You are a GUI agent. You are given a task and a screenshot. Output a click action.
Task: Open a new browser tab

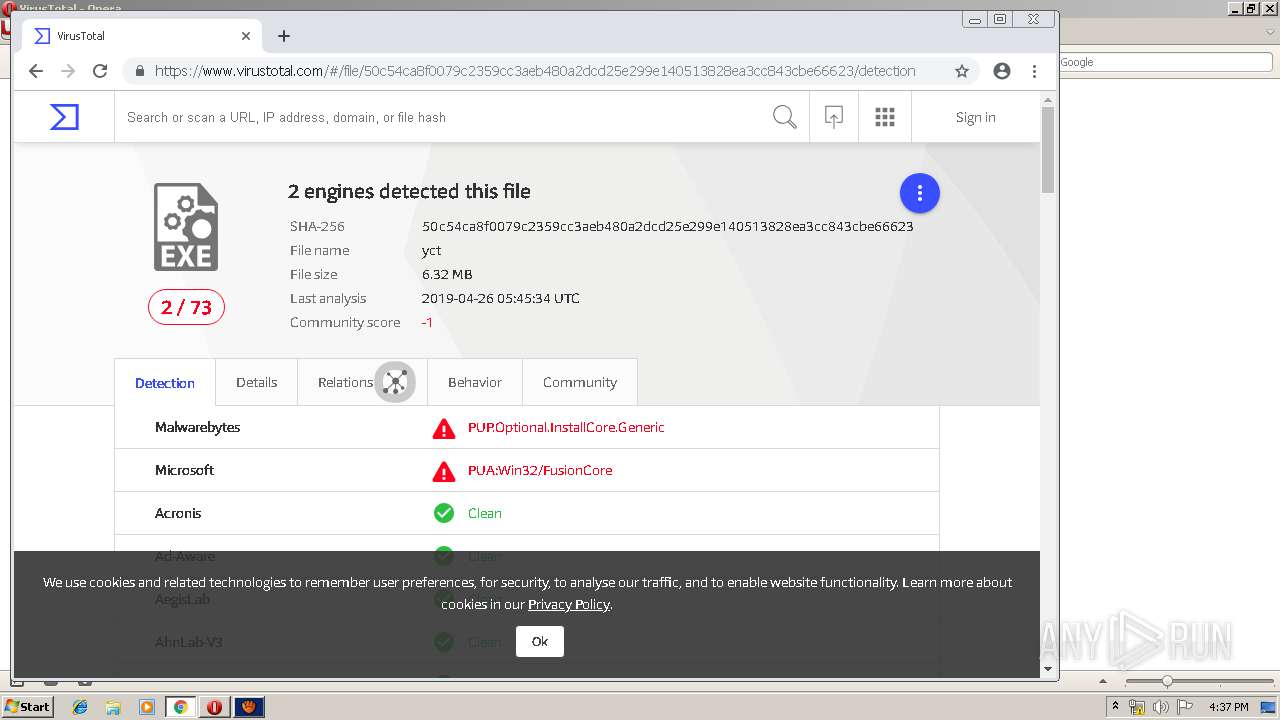tap(284, 36)
